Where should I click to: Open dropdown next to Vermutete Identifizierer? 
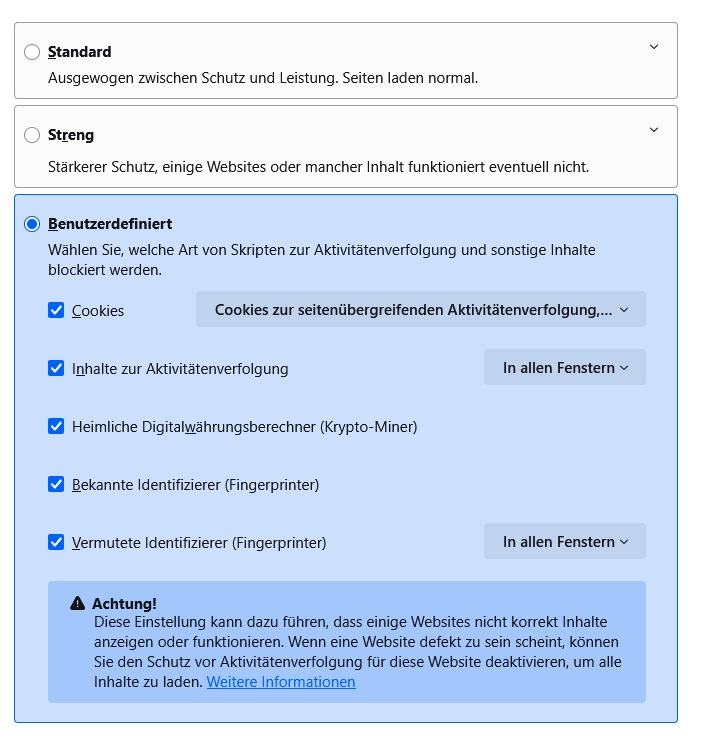[x=565, y=541]
